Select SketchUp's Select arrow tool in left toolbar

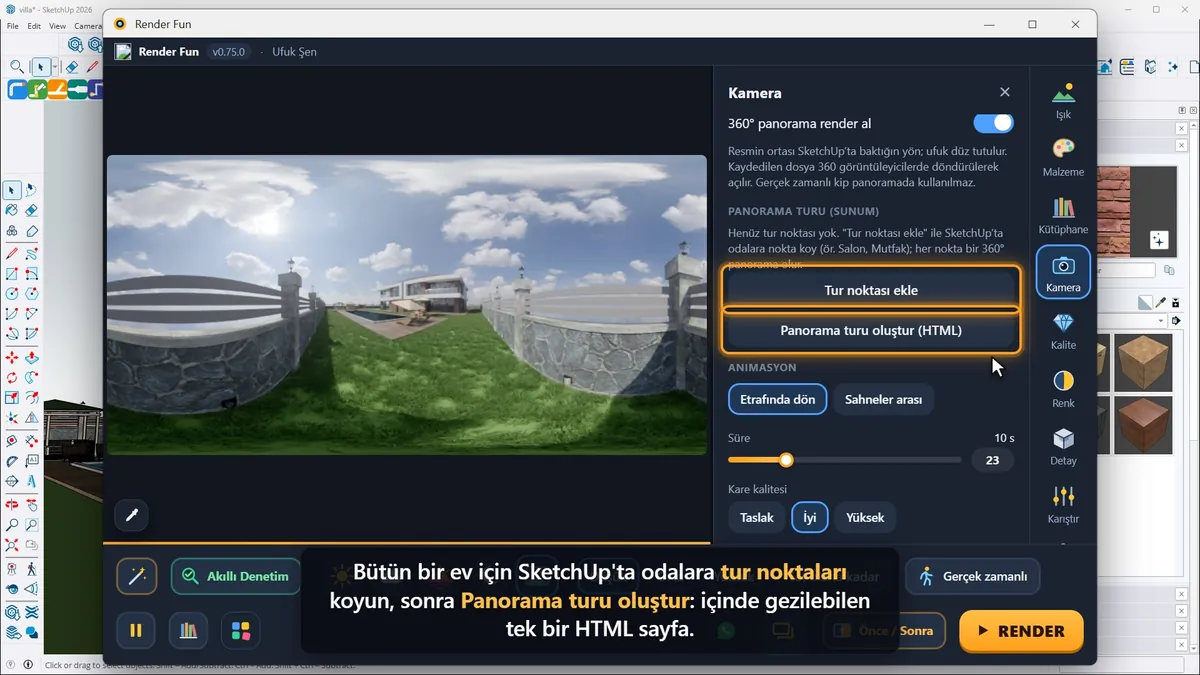[10, 190]
